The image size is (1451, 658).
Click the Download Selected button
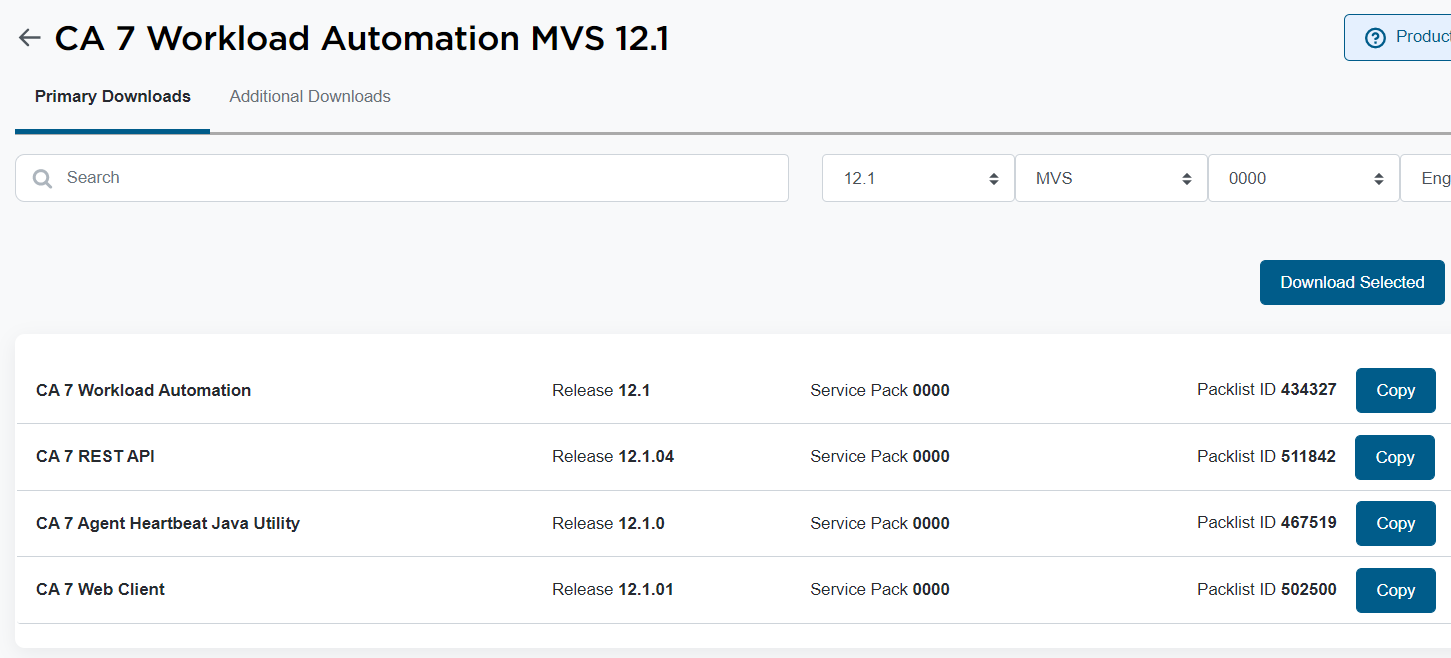[1352, 282]
